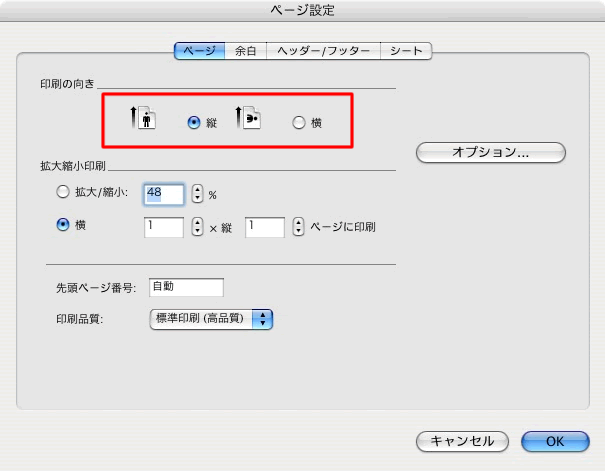Select the 縦 portrait radio button
The width and height of the screenshot is (605, 471).
tap(195, 122)
